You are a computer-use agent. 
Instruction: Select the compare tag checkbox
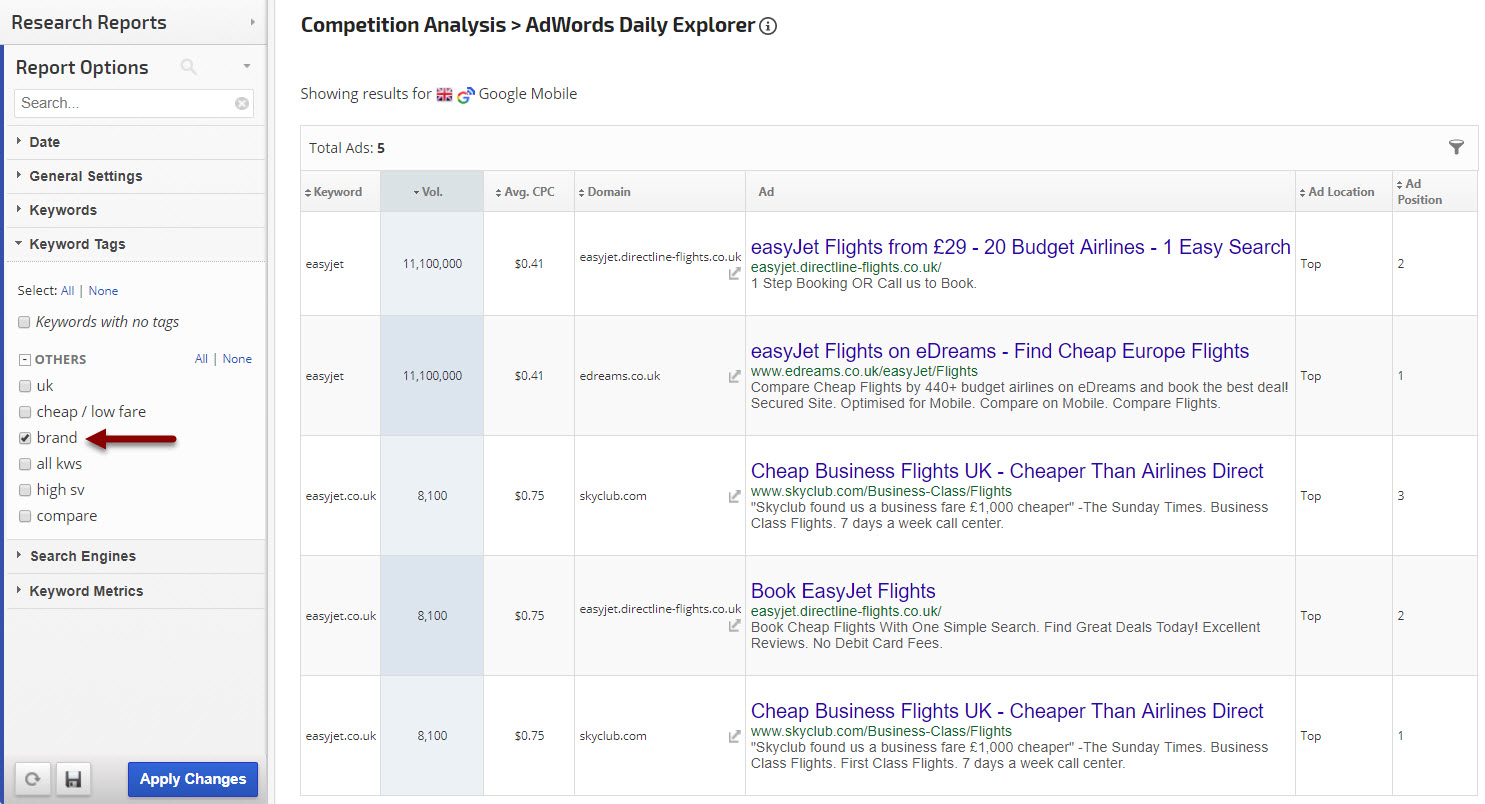(x=24, y=516)
